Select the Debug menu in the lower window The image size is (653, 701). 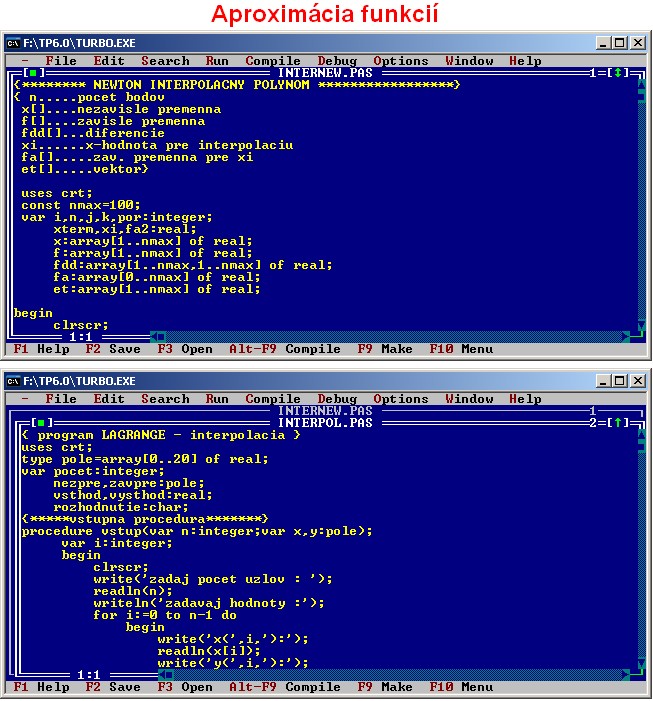(x=337, y=399)
